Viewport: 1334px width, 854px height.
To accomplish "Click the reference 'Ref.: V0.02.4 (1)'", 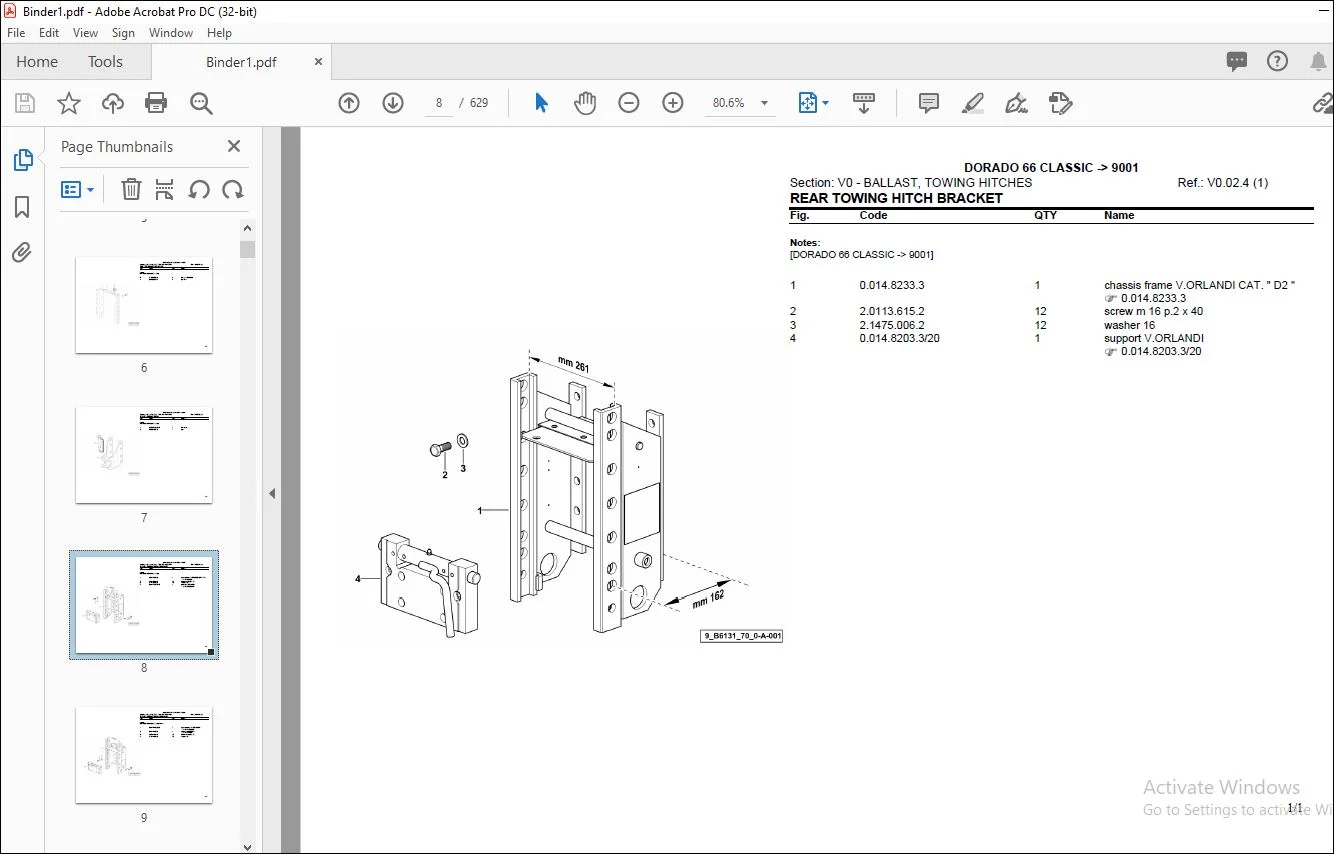I will coord(1223,183).
